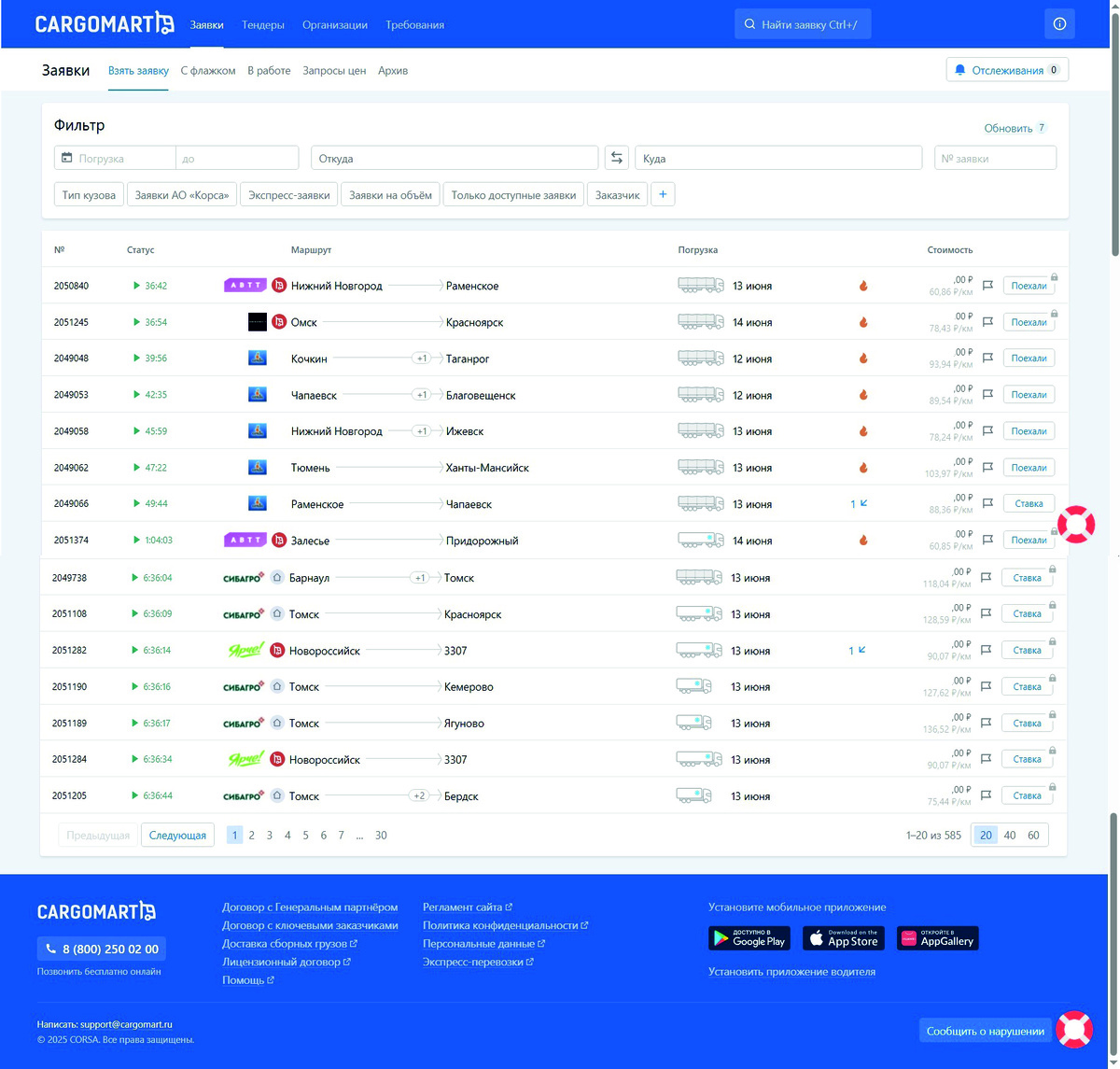The image size is (1120, 1069).
Task: Flag order 2049066
Action: (987, 504)
